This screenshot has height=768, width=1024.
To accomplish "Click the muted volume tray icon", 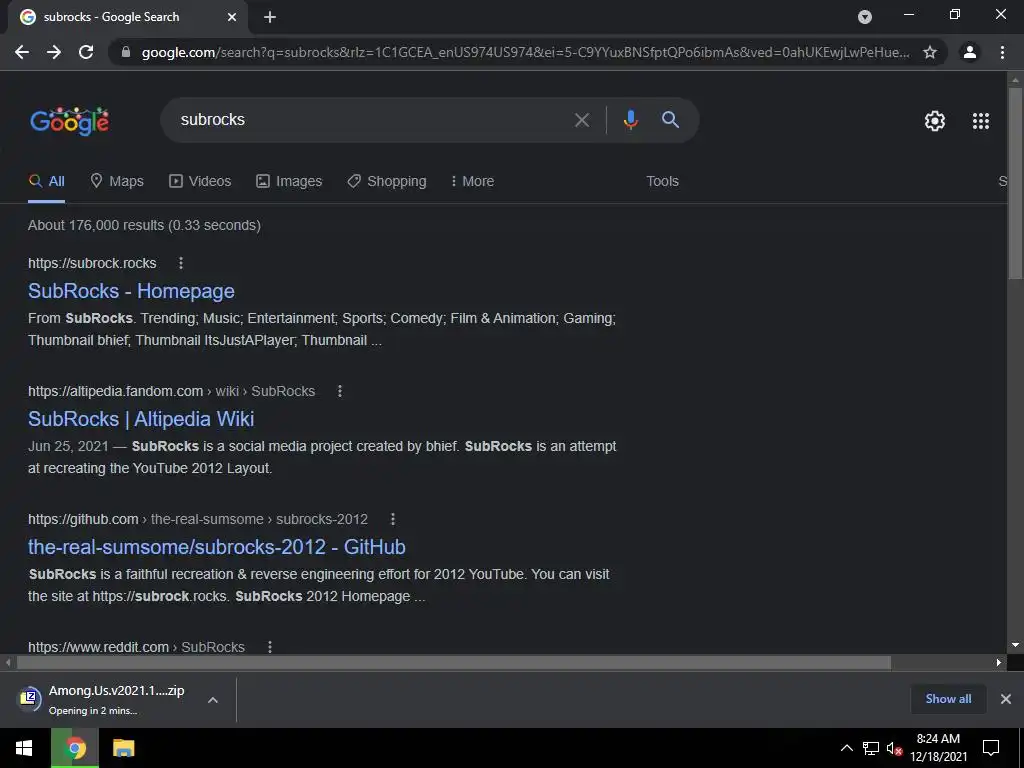I will coord(894,748).
